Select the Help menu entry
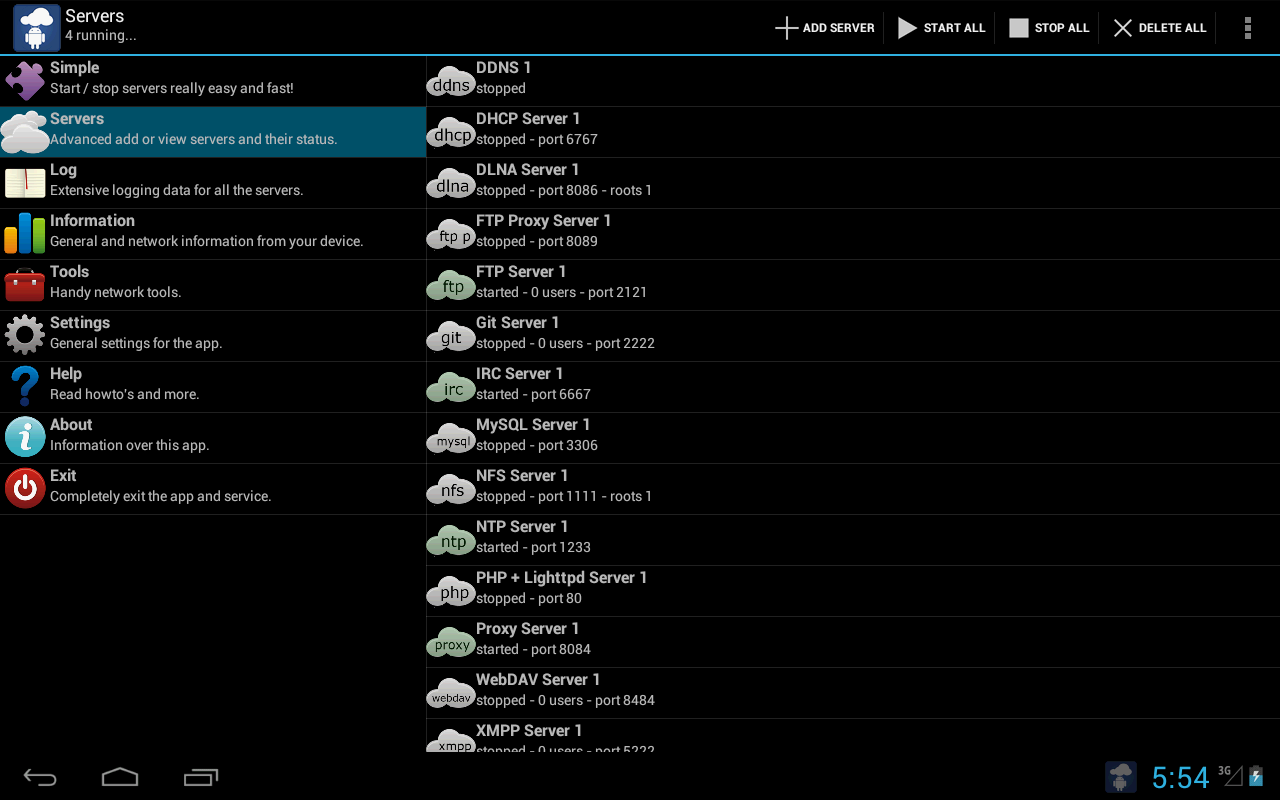Viewport: 1280px width, 800px height. [x=213, y=386]
